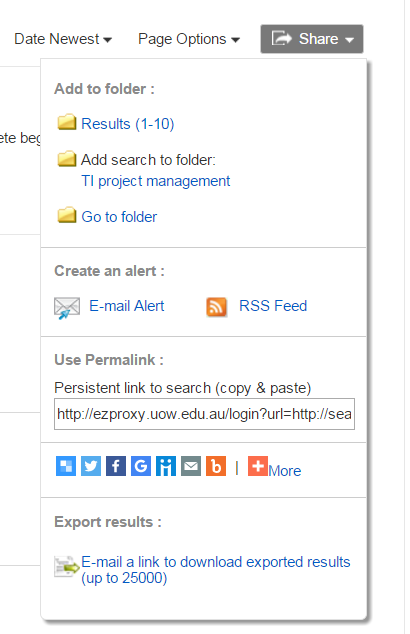Open More sharing options
The image size is (410, 634).
pyautogui.click(x=285, y=471)
